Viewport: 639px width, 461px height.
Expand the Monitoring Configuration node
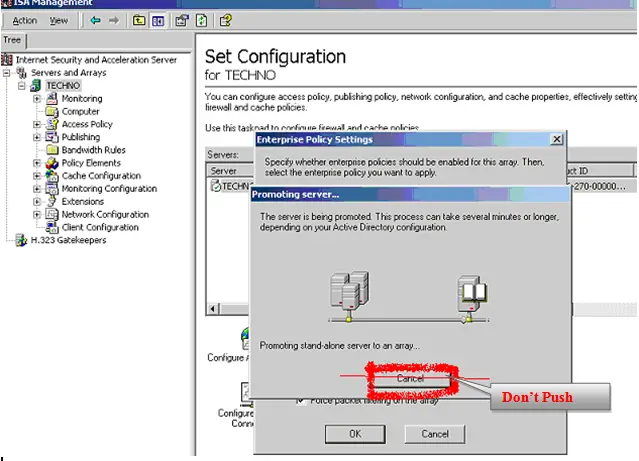point(37,189)
